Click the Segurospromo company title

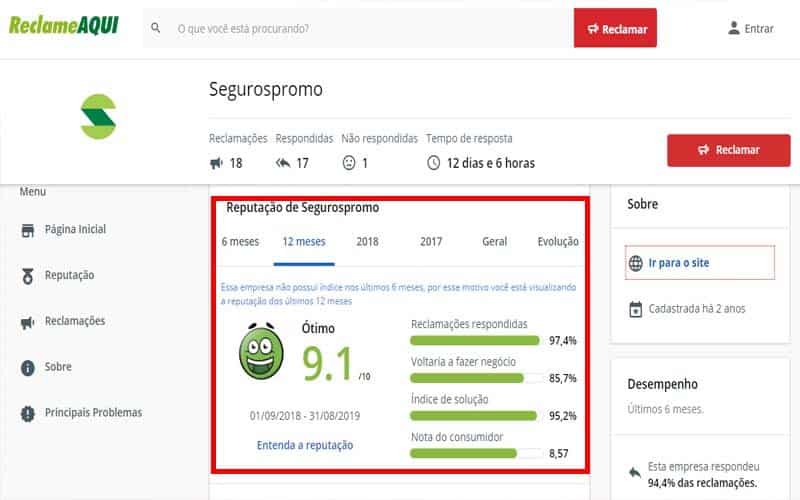(x=266, y=90)
